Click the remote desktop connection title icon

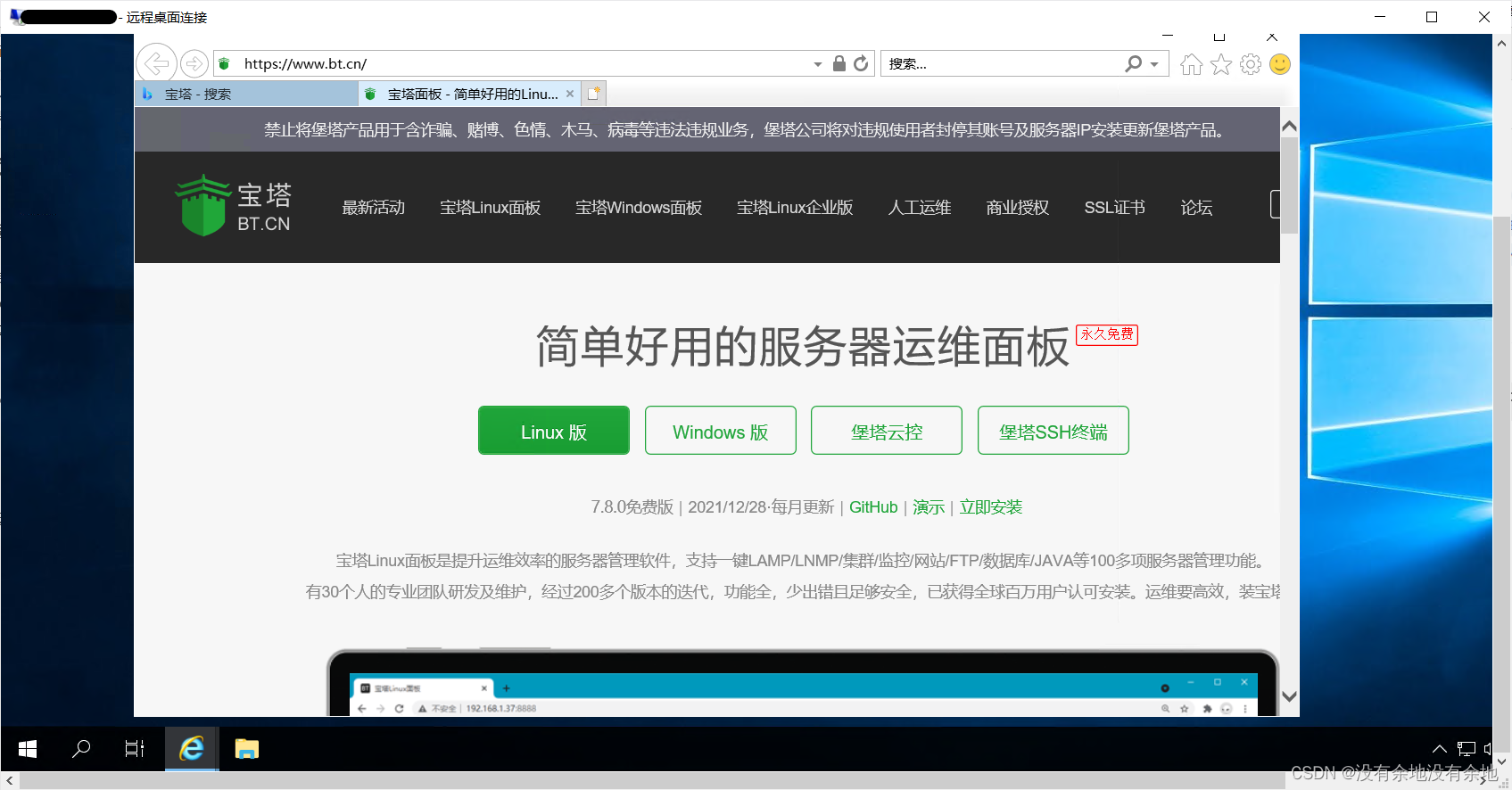point(16,17)
